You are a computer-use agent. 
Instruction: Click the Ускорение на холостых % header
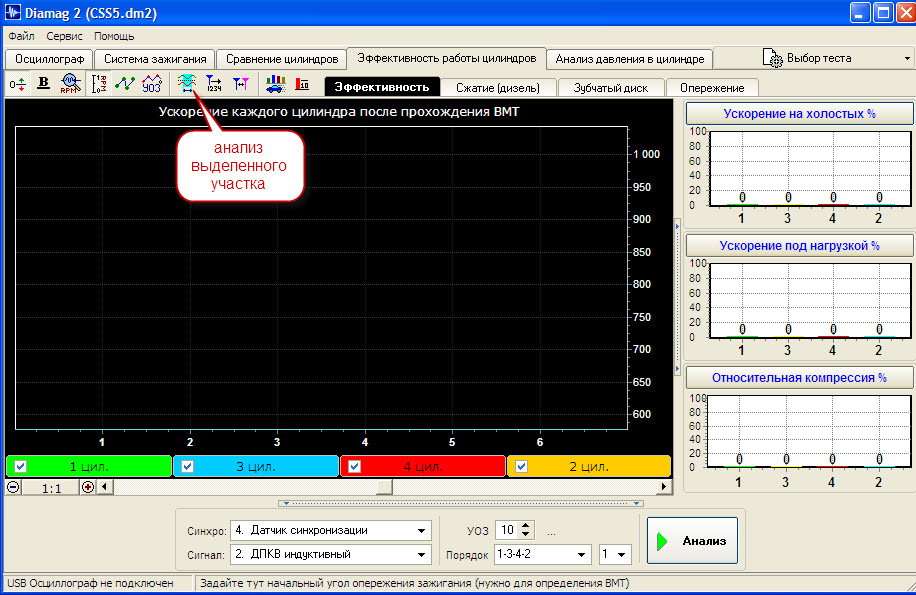[799, 114]
